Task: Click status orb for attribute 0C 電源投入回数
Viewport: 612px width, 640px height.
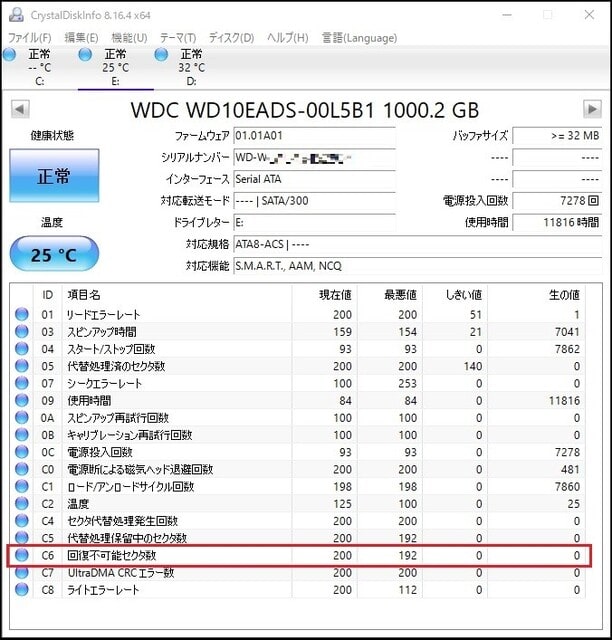Action: [x=22, y=452]
